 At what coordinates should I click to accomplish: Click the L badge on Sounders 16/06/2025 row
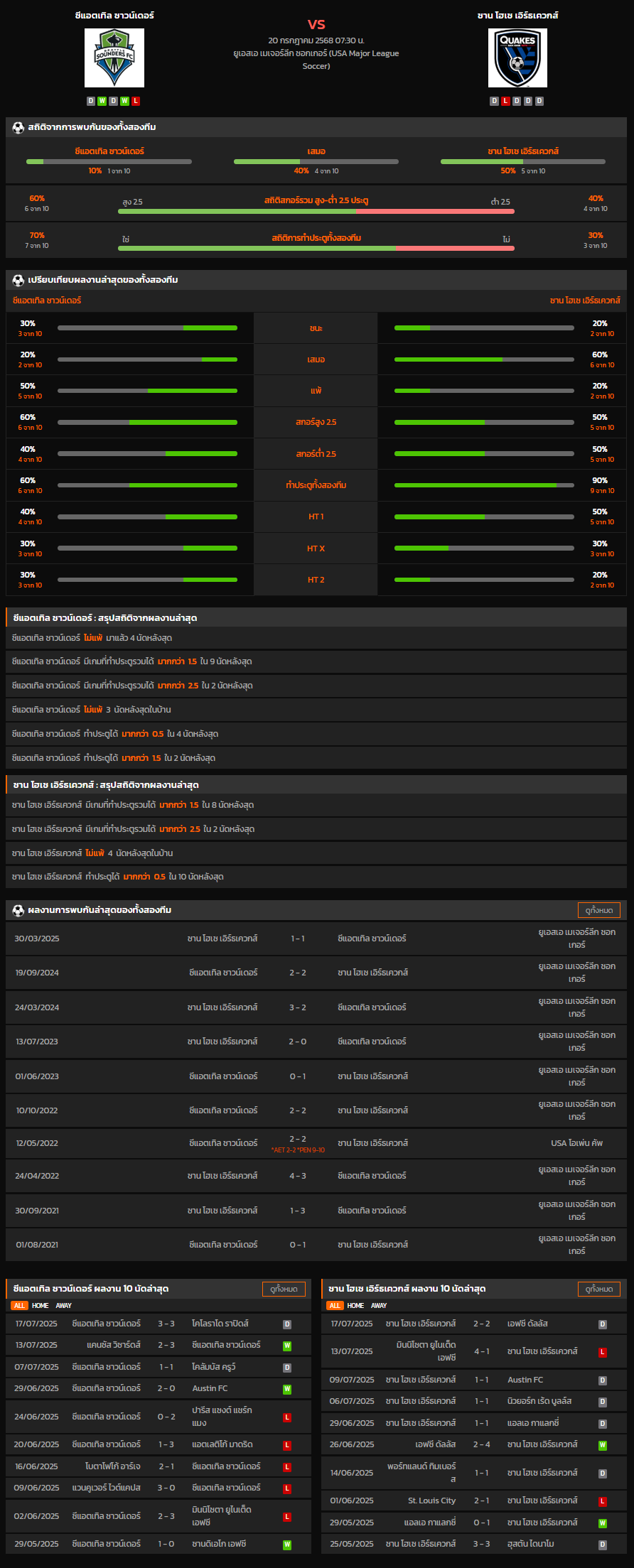[x=287, y=1467]
